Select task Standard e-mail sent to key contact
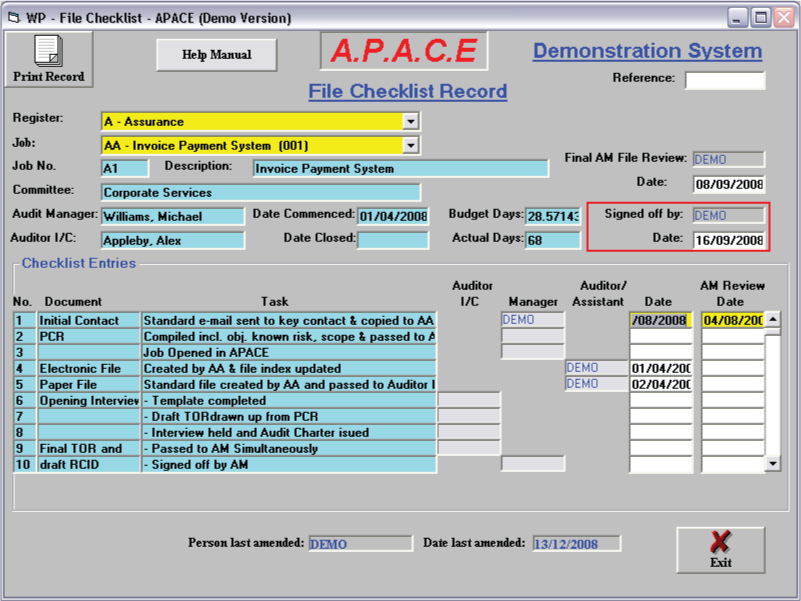801x601 pixels. click(x=289, y=320)
